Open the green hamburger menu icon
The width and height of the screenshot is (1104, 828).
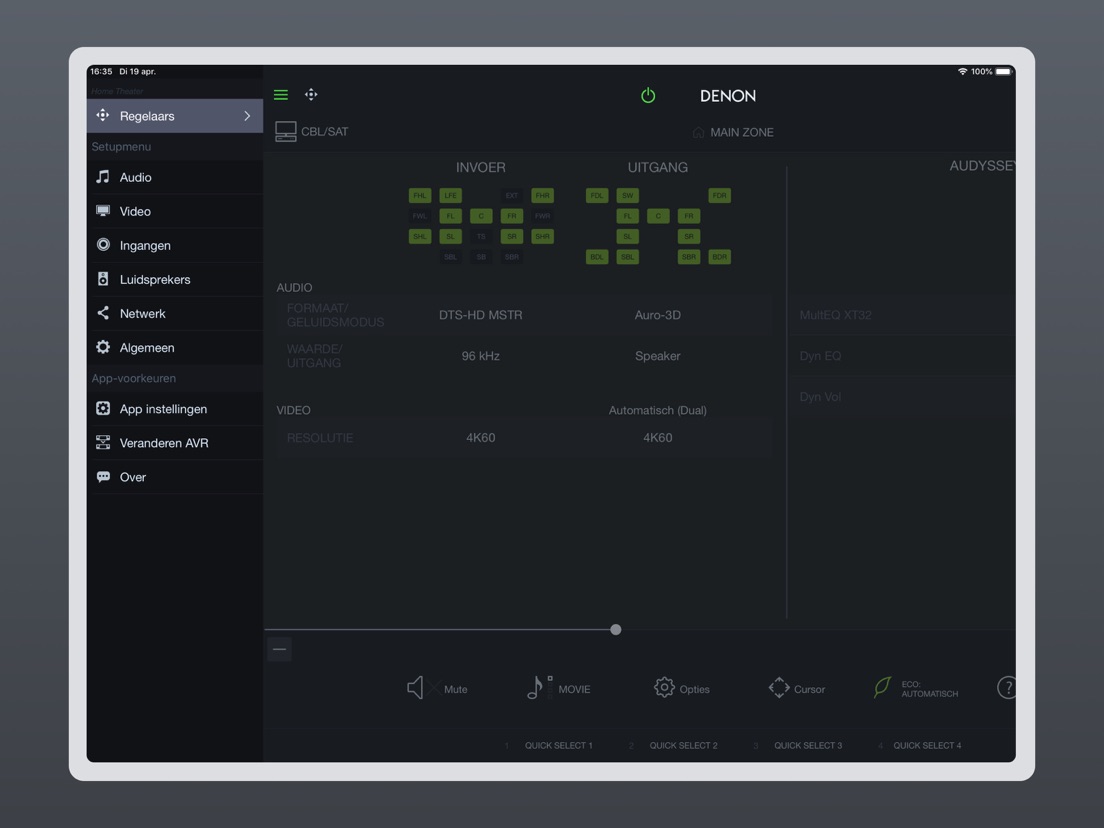point(280,94)
